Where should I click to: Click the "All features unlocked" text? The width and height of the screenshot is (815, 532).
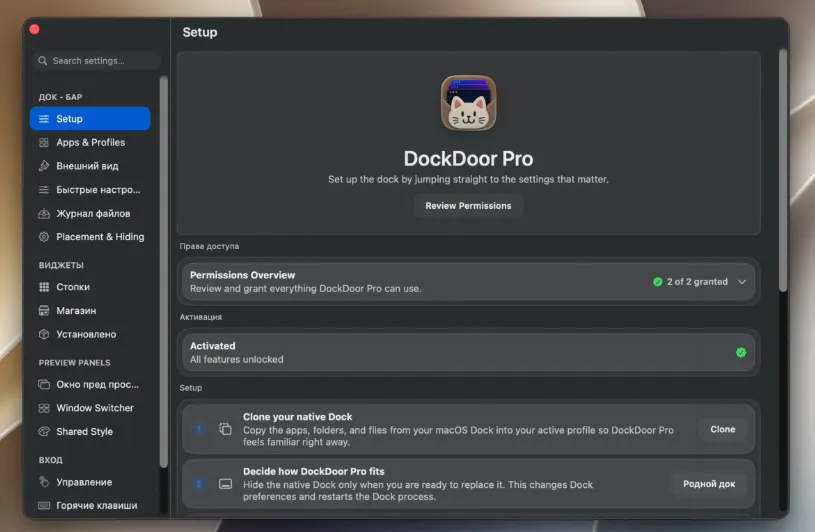tap(236, 360)
